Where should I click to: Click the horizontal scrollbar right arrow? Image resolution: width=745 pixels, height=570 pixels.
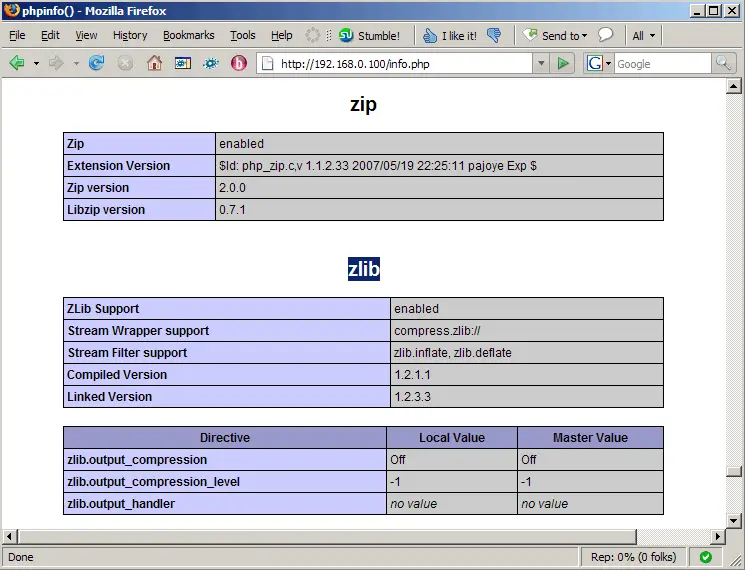click(717, 537)
